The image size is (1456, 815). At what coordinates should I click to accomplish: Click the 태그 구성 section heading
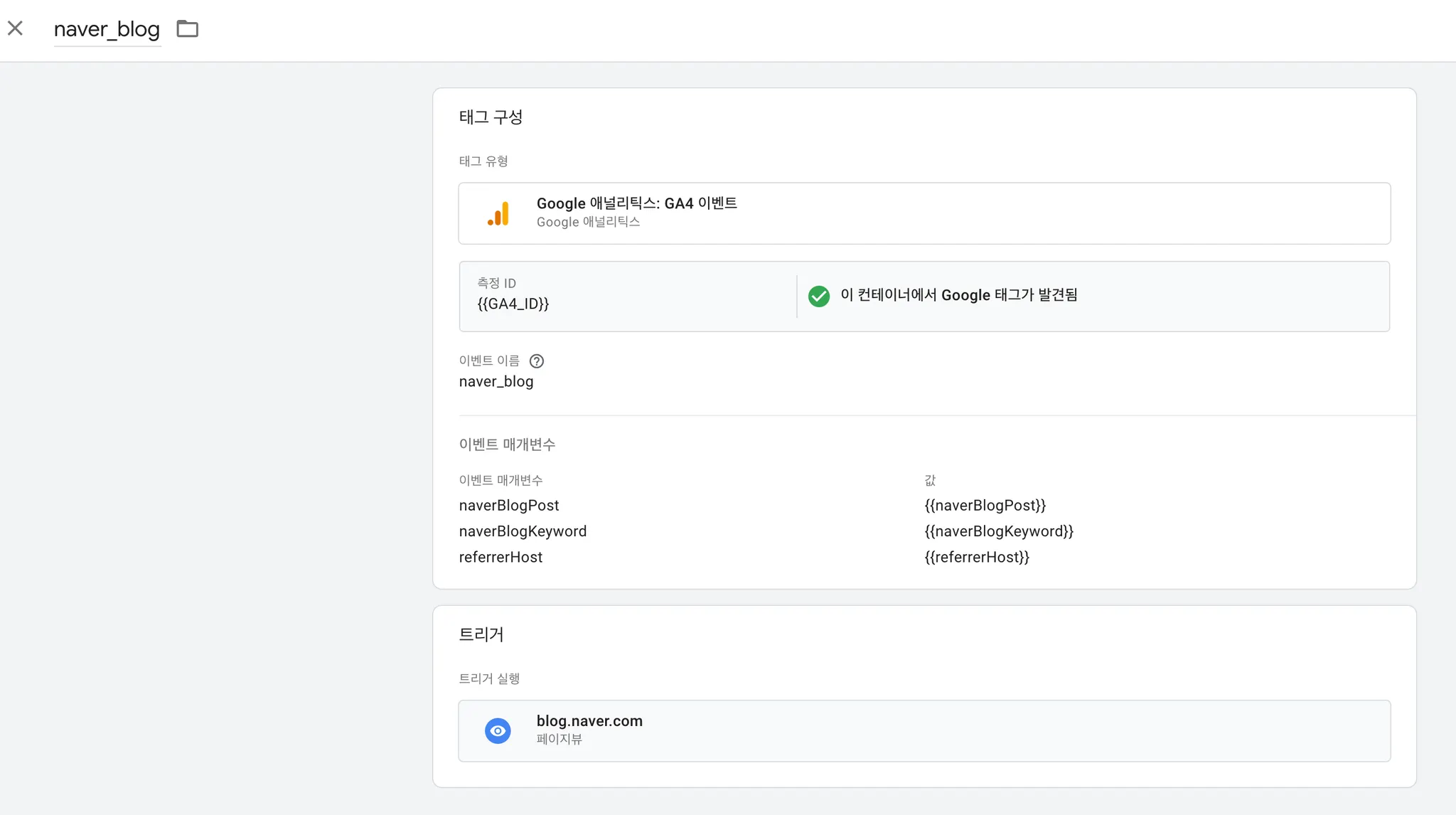tap(491, 117)
